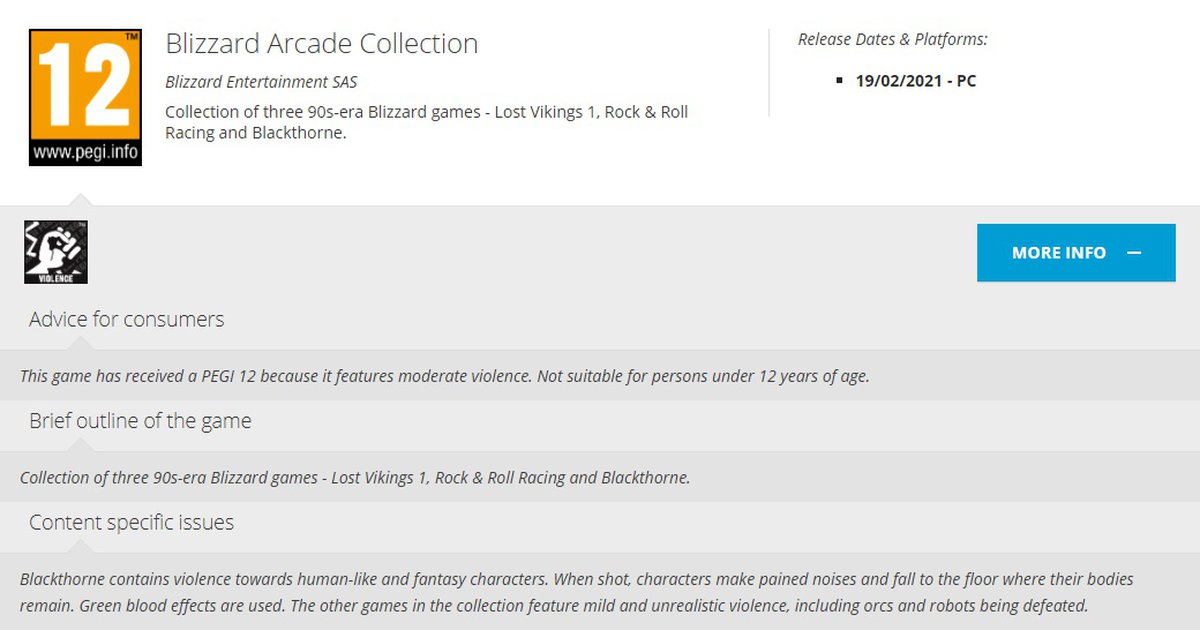The width and height of the screenshot is (1200, 630).
Task: Click the brief outline text about three games
Action: pyautogui.click(x=355, y=477)
